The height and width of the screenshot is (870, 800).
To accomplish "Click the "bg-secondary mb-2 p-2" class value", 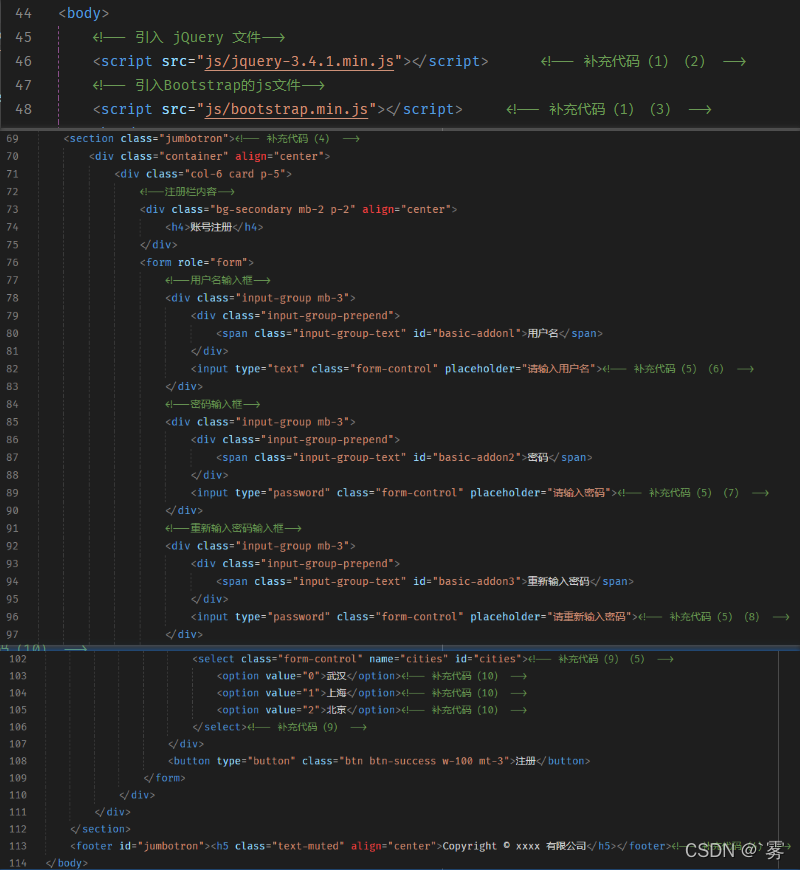I will [283, 210].
